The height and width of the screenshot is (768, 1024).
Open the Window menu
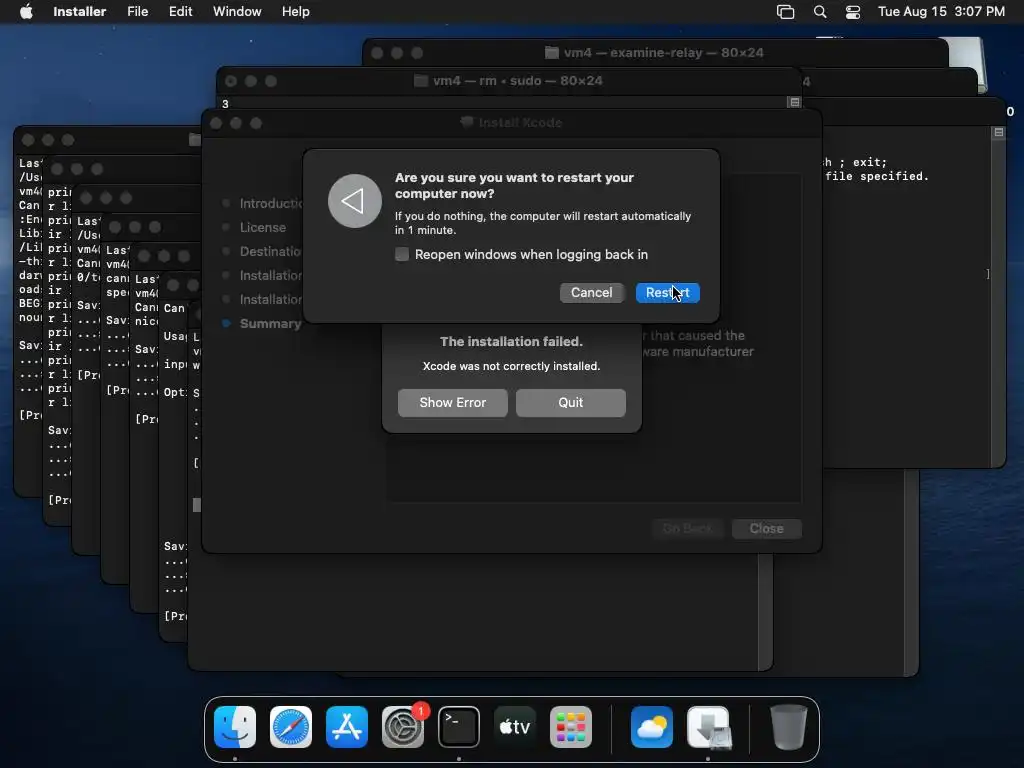[237, 12]
